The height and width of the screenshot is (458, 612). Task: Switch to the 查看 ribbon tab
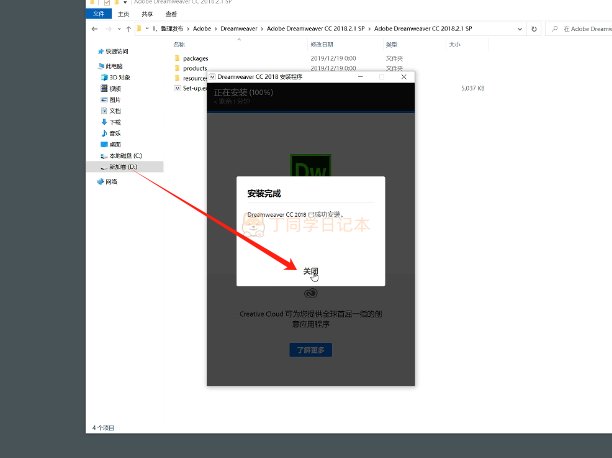tap(171, 14)
